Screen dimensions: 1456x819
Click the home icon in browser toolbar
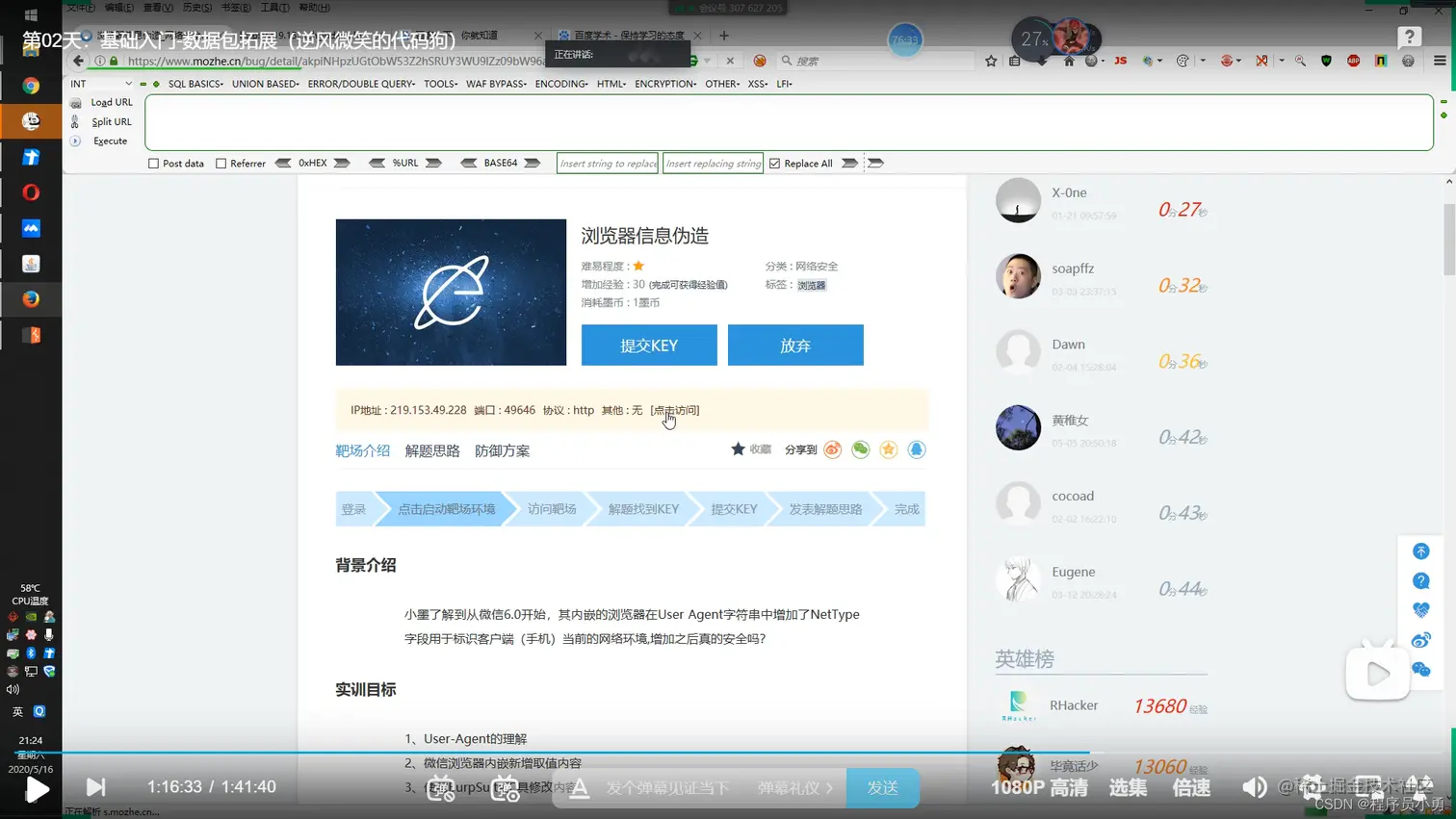coord(1069,61)
